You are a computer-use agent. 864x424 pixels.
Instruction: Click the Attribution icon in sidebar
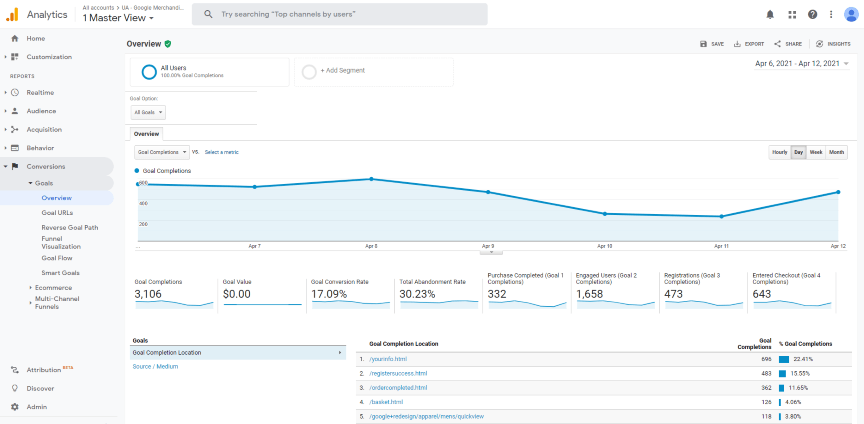15,370
